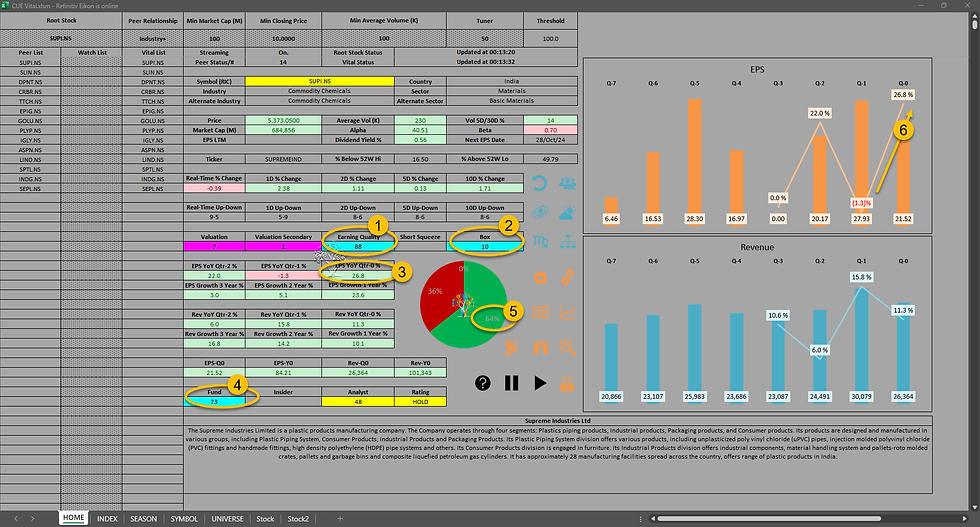Click the horizontal scrollbar left arrow
Screen dimensions: 980x527
click(653, 519)
